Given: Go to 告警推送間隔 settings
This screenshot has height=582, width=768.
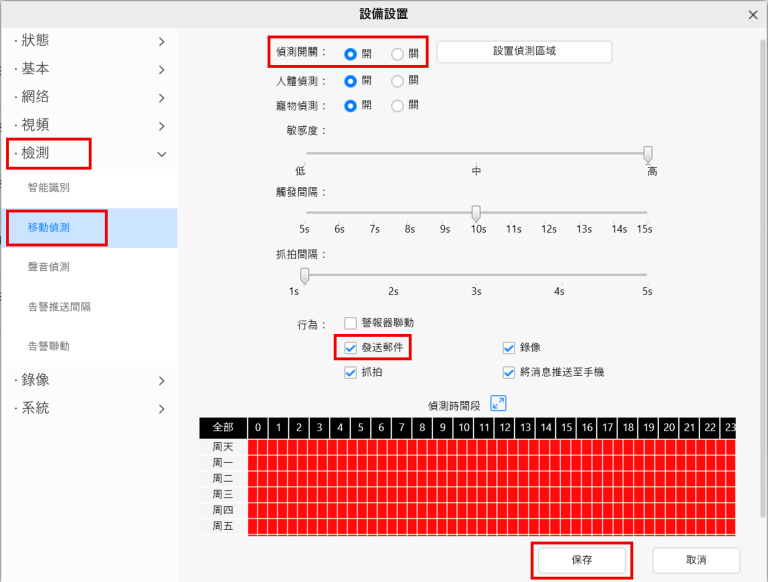Looking at the screenshot, I should 59,306.
